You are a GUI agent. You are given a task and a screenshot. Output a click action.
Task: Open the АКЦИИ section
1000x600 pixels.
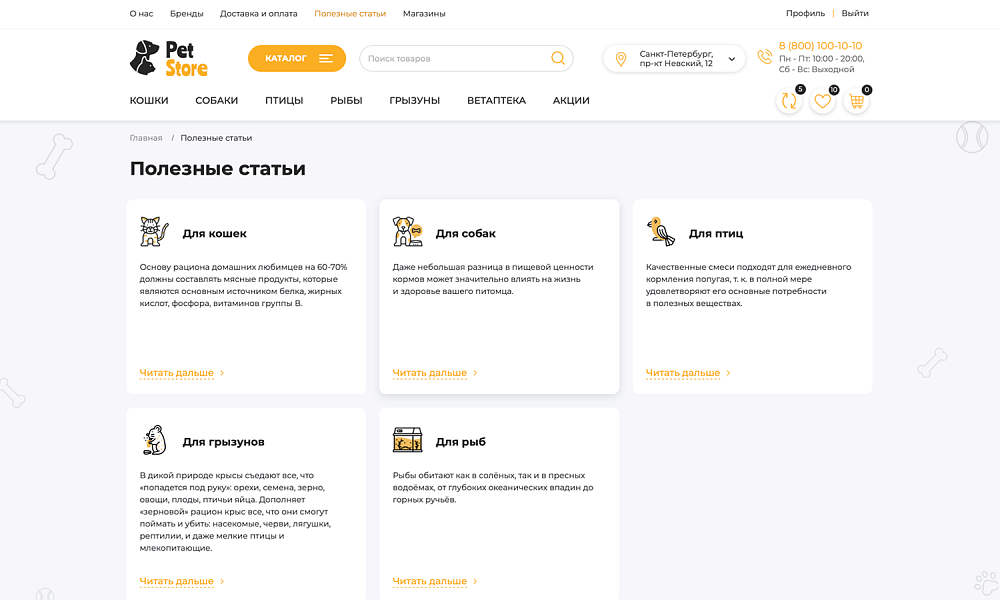coord(570,100)
